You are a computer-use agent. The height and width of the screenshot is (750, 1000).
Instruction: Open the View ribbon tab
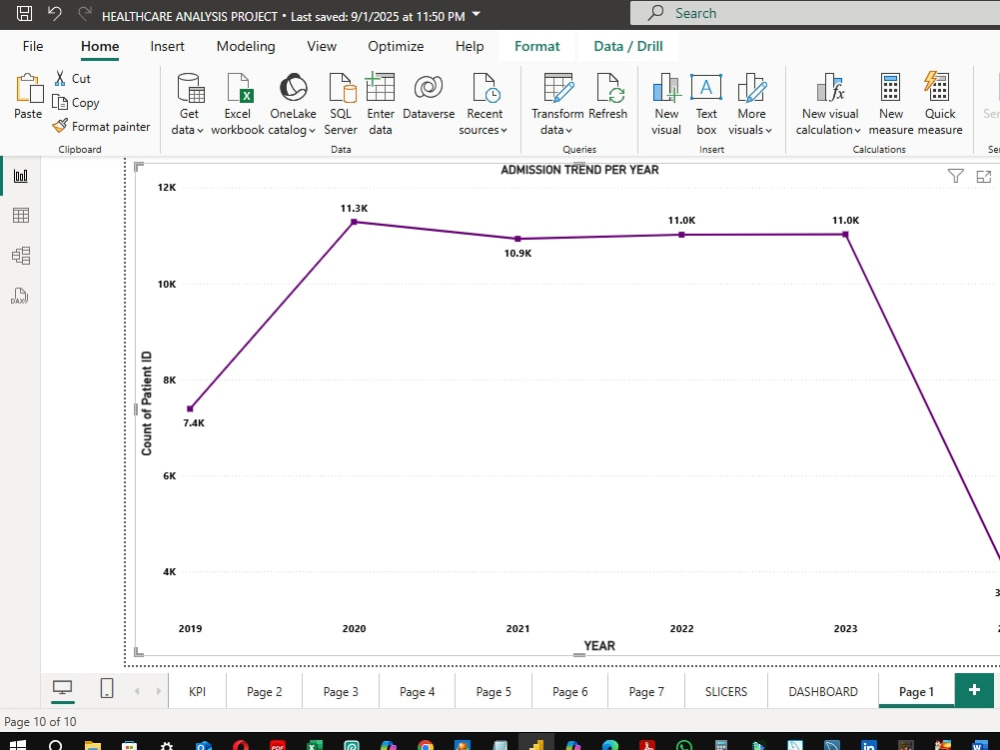coord(321,46)
